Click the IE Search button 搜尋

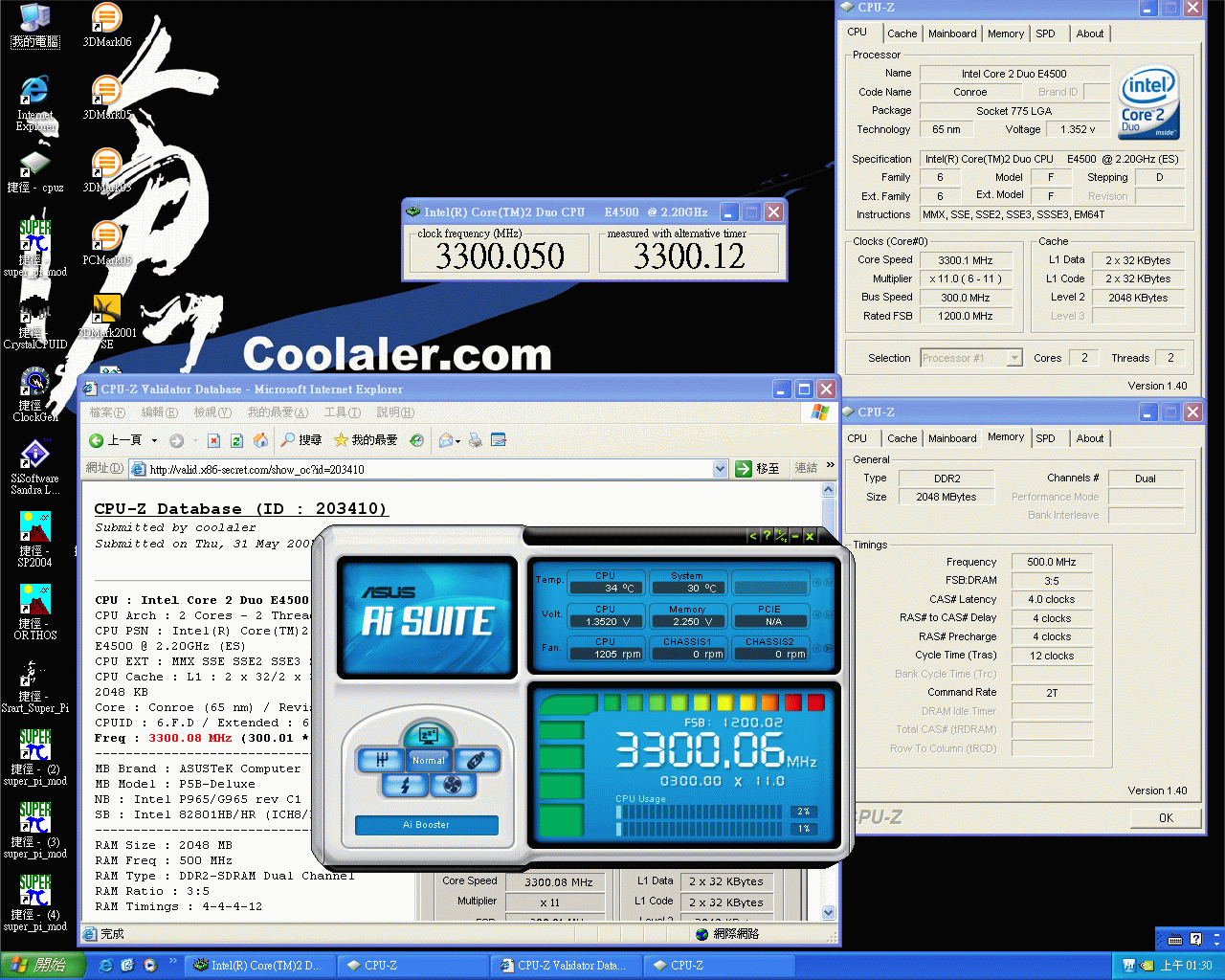tap(301, 440)
